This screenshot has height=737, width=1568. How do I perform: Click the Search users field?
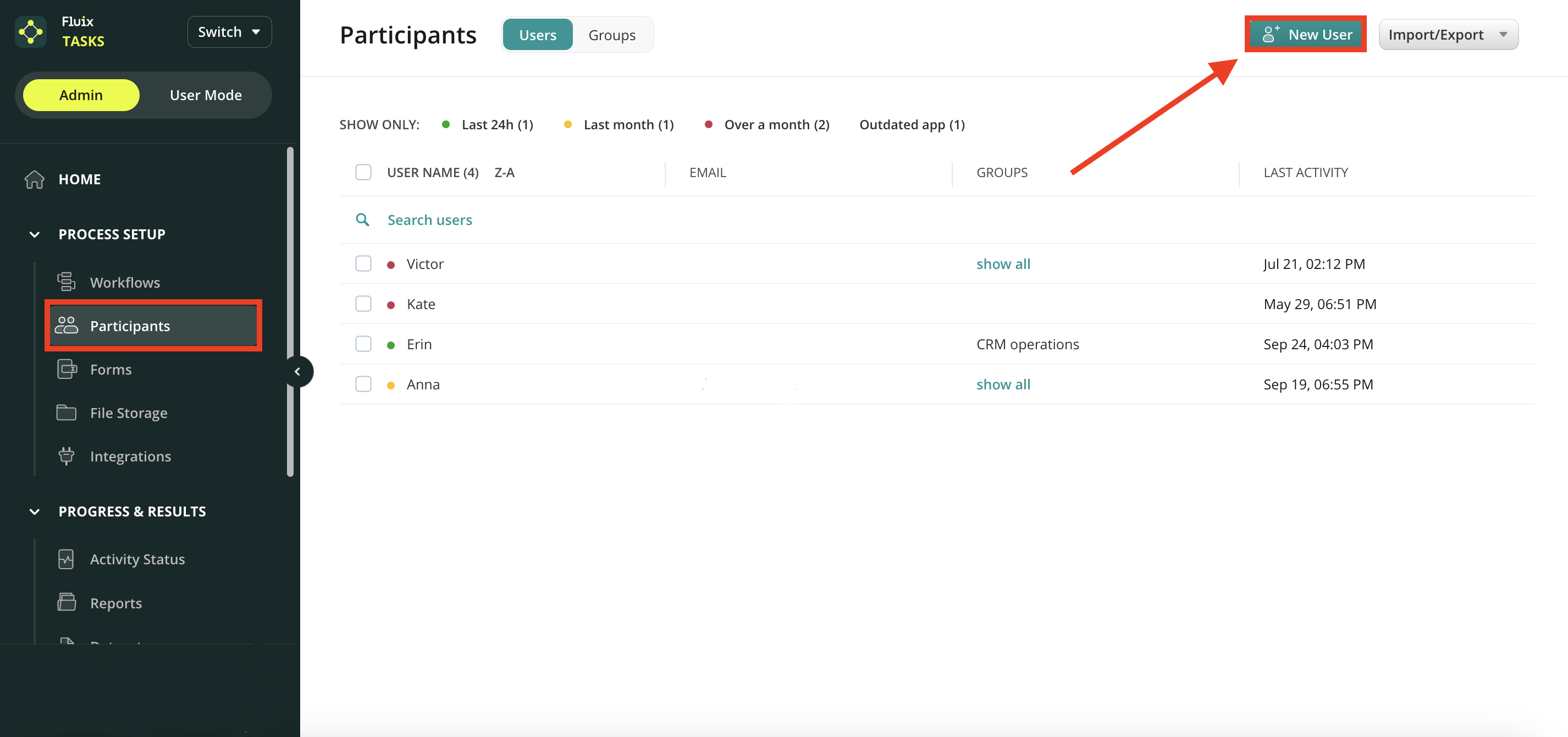click(430, 220)
